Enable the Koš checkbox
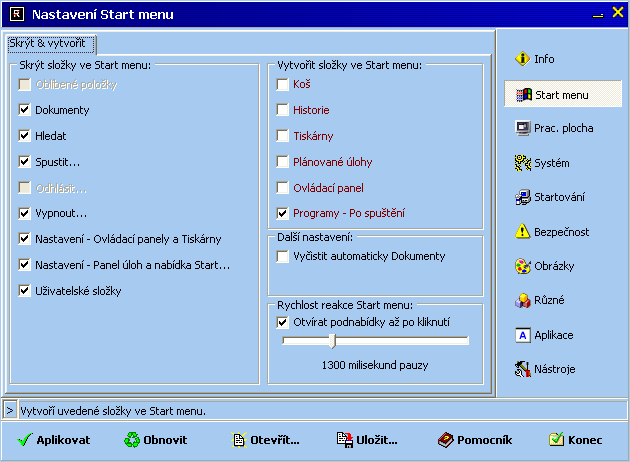The image size is (630, 462). [282, 84]
